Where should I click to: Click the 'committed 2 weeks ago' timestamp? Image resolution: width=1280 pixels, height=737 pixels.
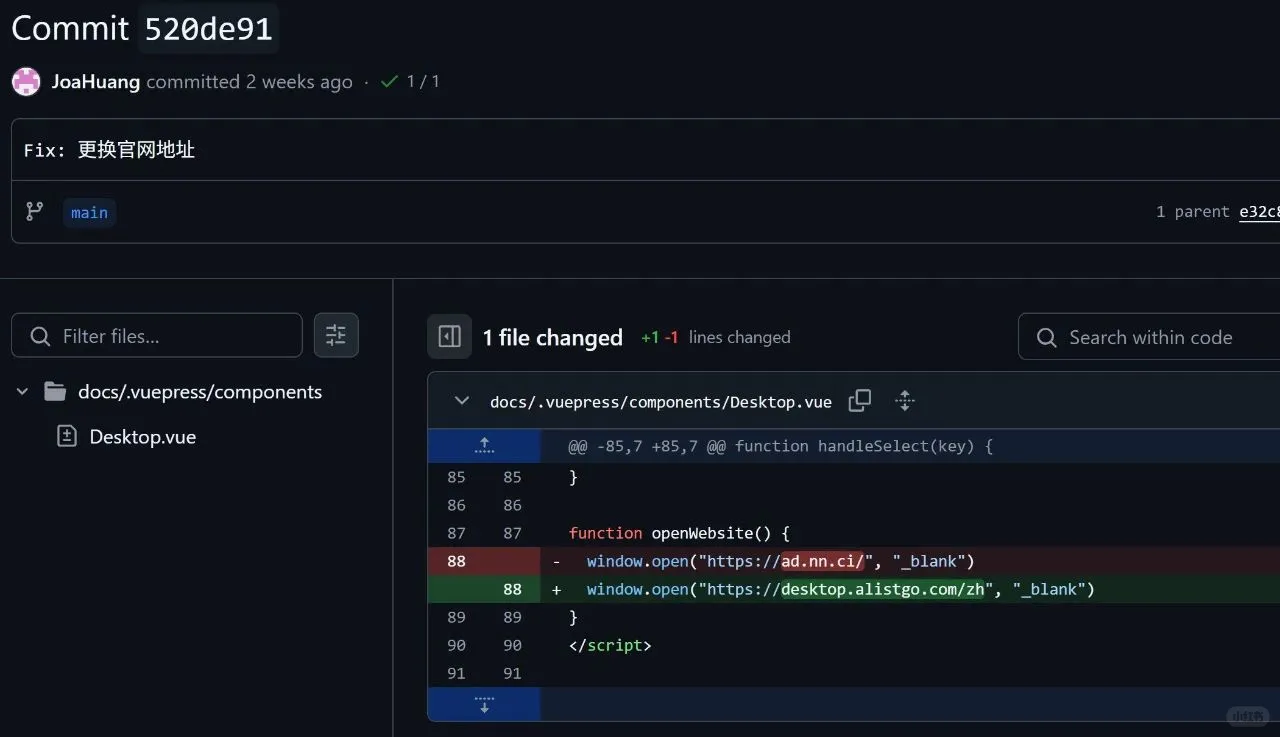[x=249, y=82]
